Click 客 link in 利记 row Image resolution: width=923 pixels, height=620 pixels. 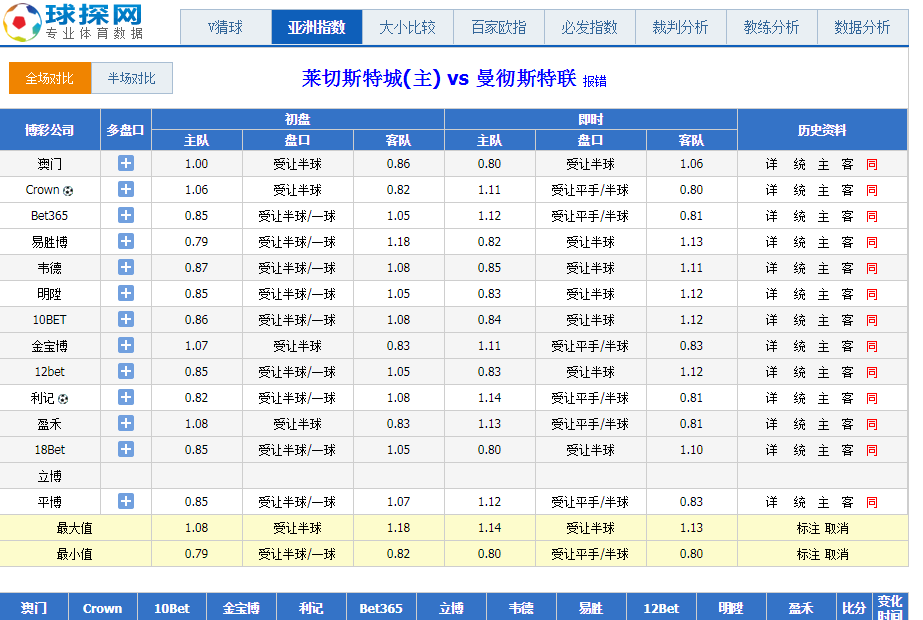pyautogui.click(x=848, y=399)
